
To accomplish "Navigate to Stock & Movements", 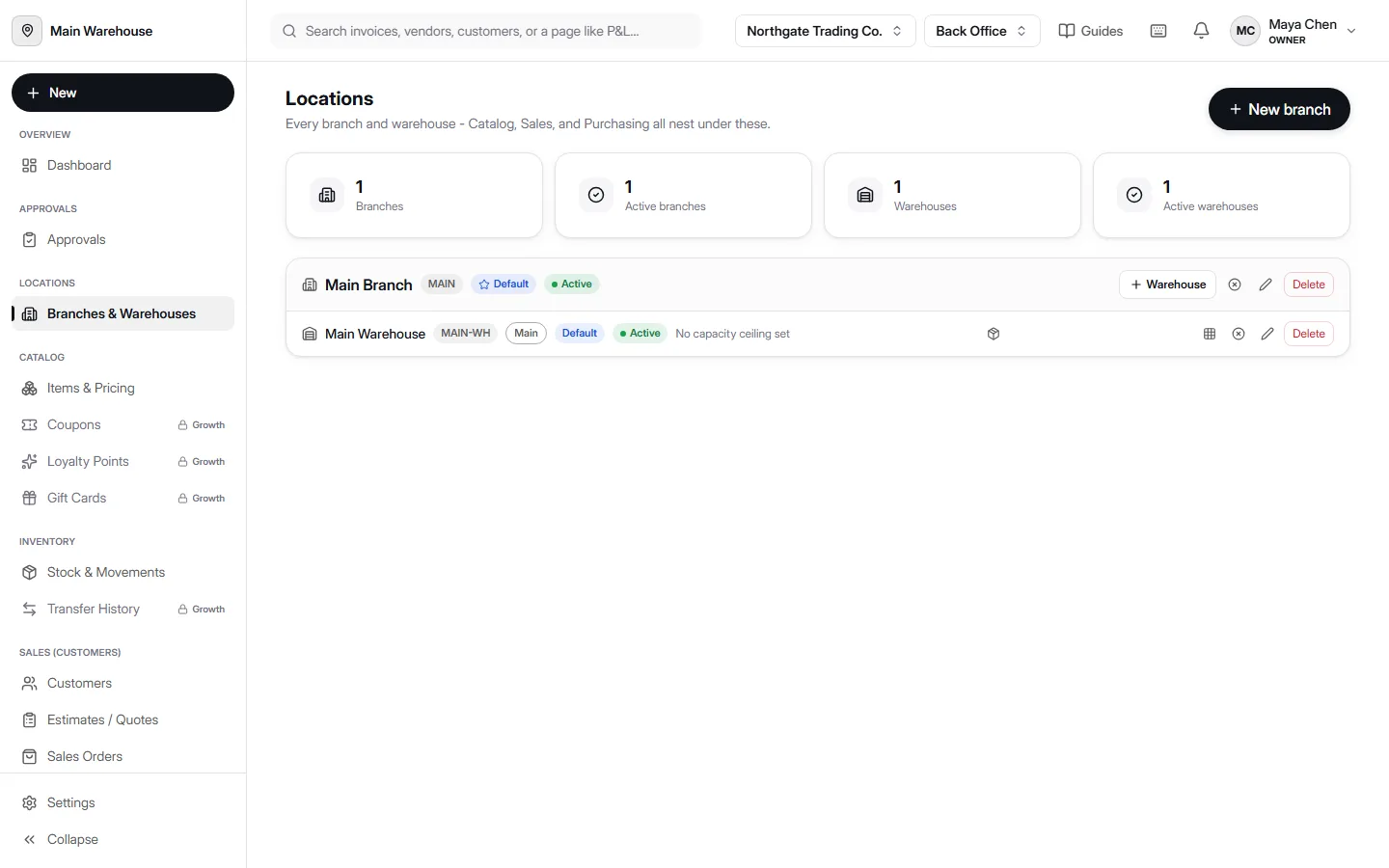I will click(123, 572).
